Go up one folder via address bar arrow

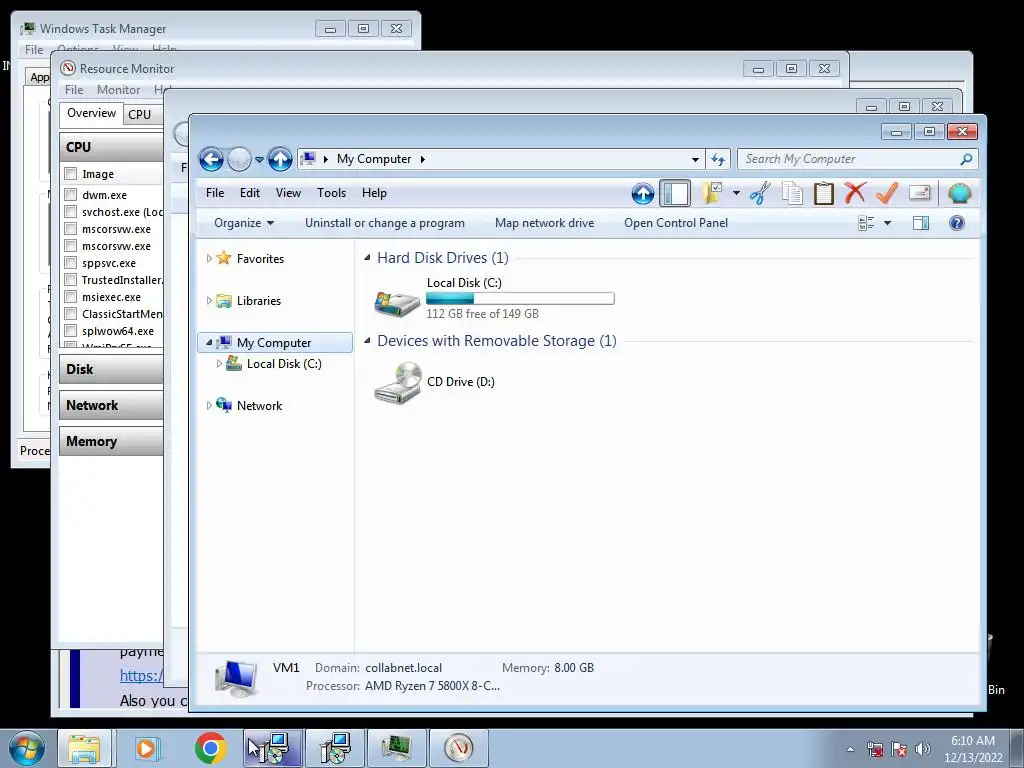tap(280, 159)
